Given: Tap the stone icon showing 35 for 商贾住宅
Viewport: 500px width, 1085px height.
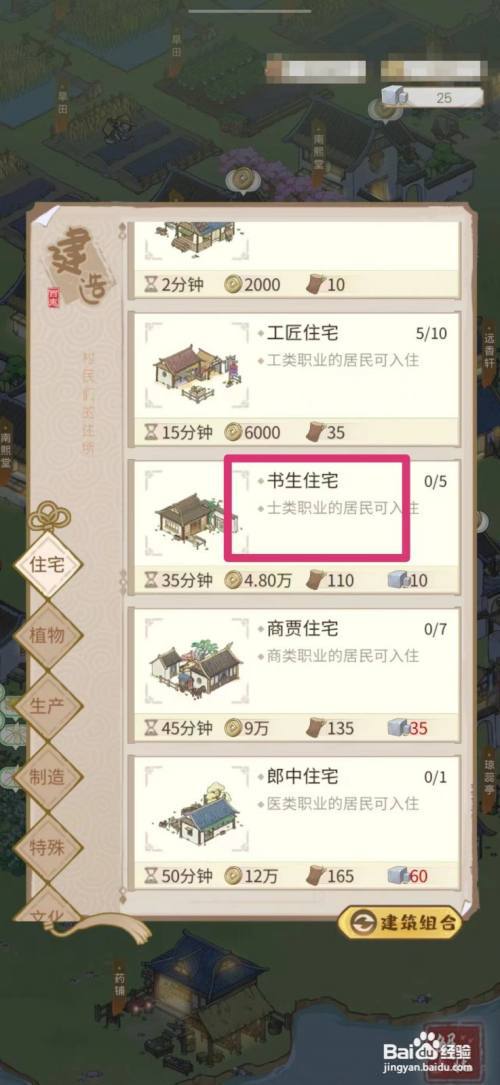Looking at the screenshot, I should coord(398,728).
